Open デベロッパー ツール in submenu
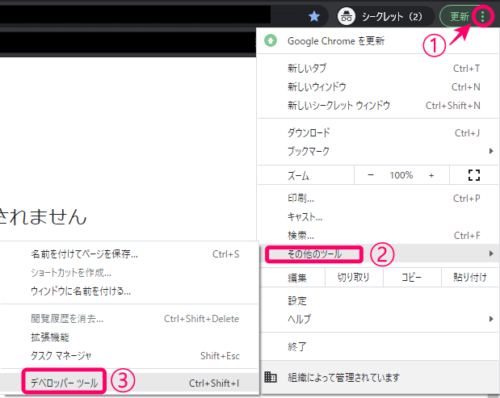500x398 pixels. tap(129, 383)
